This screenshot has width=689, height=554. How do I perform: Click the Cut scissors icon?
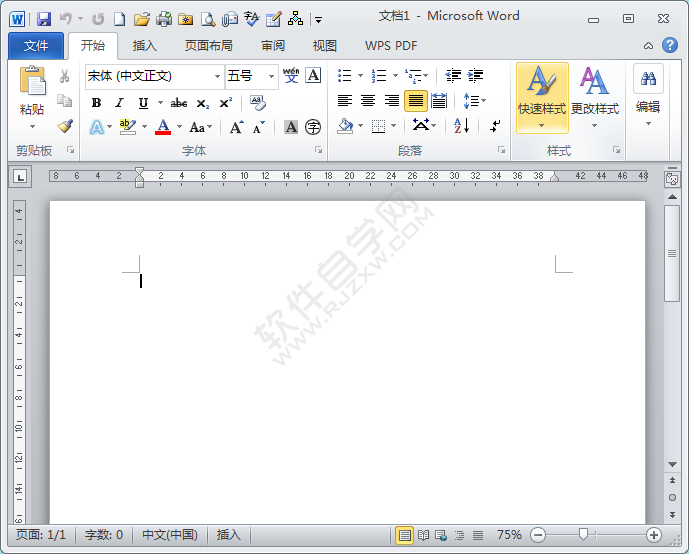64,76
